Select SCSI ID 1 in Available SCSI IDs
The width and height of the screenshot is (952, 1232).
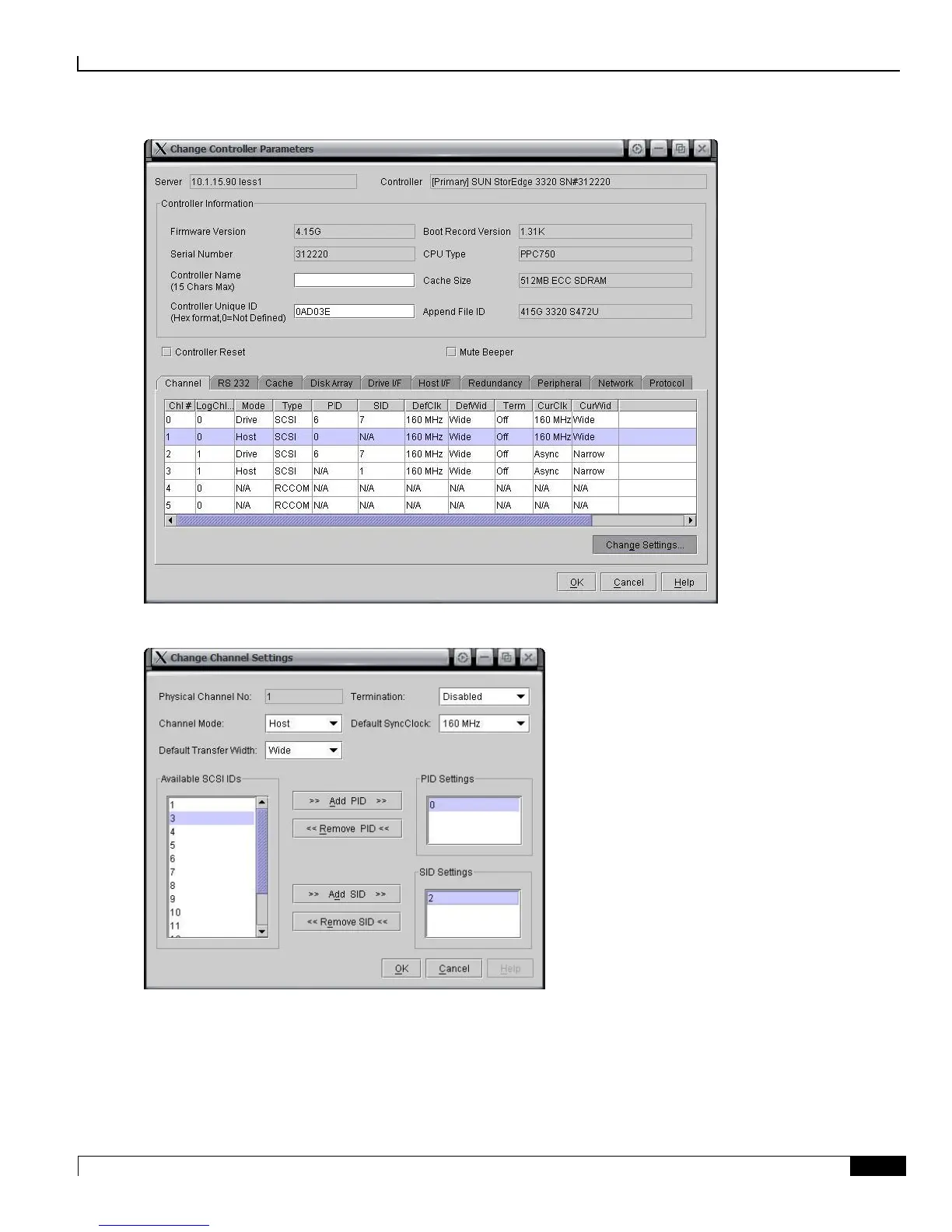tap(212, 805)
